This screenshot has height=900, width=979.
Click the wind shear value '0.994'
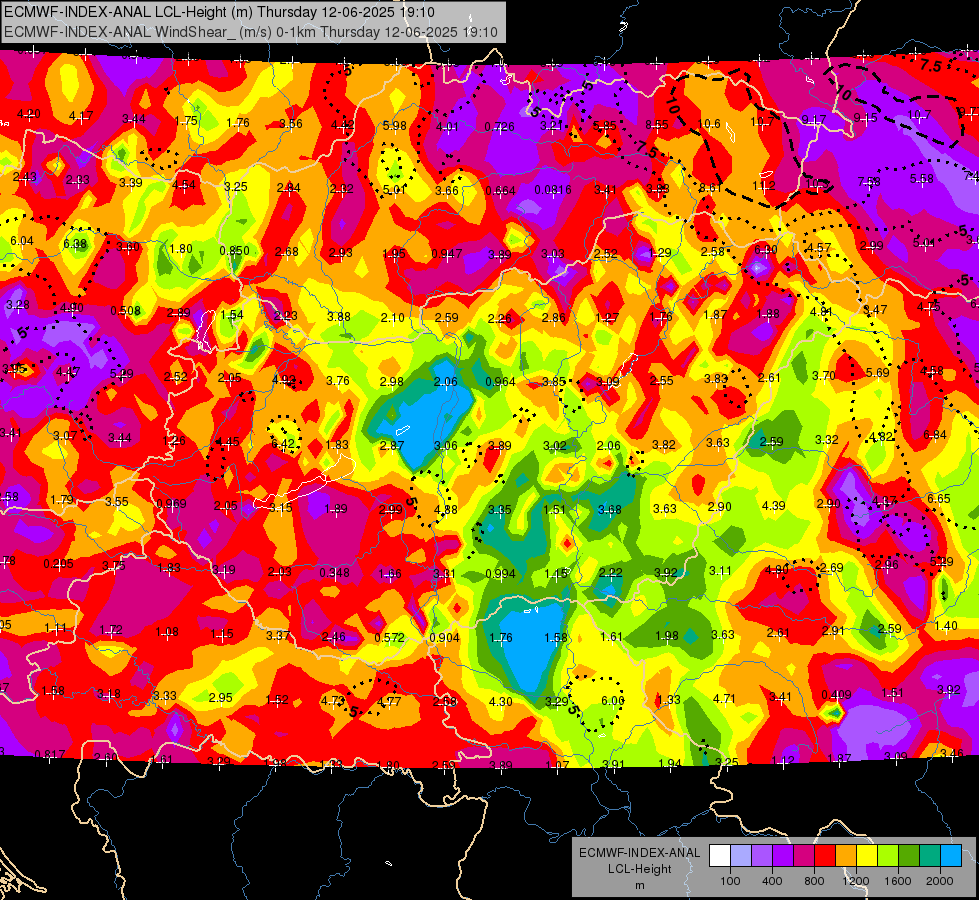pos(501,573)
